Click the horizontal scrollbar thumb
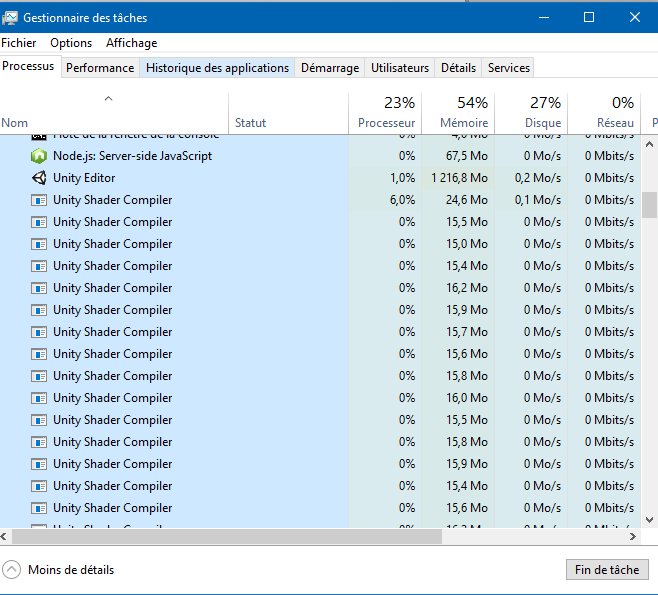Image resolution: width=658 pixels, height=595 pixels. coord(227,536)
